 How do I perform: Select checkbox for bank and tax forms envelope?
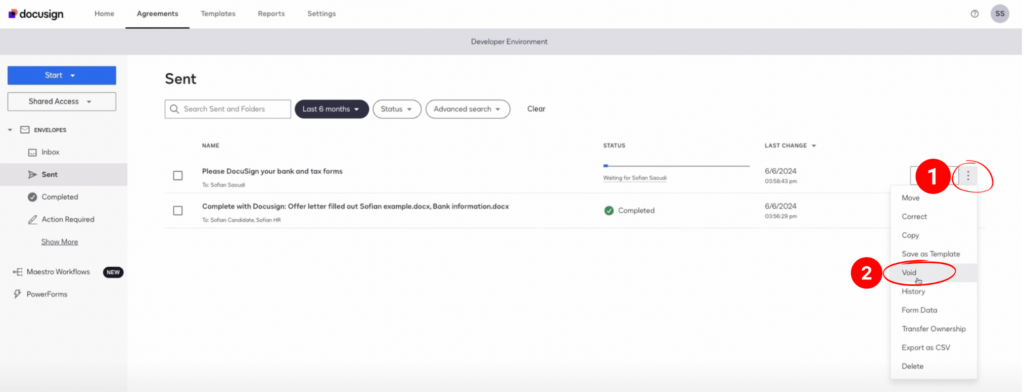[x=178, y=176]
